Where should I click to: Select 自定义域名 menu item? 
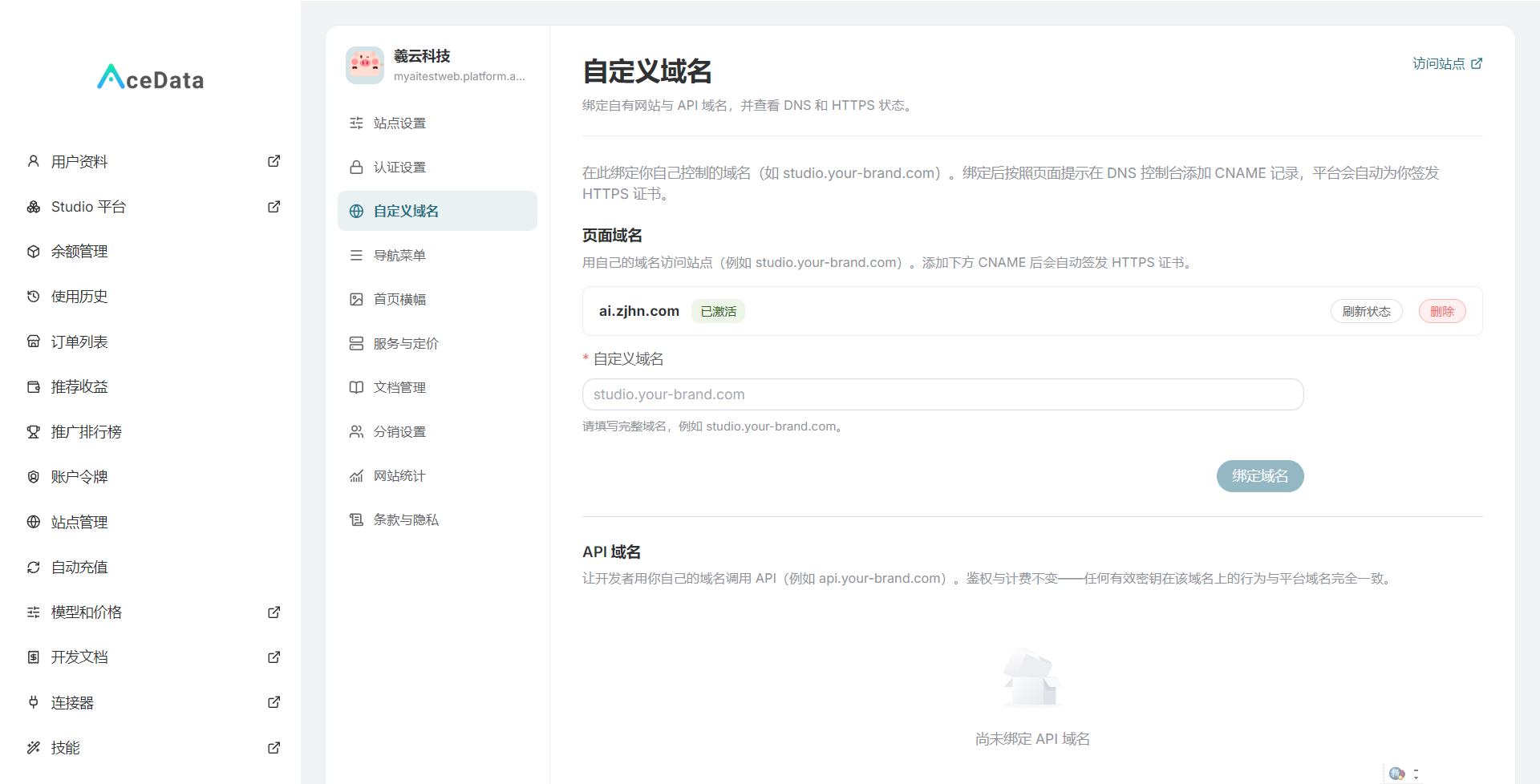(437, 211)
